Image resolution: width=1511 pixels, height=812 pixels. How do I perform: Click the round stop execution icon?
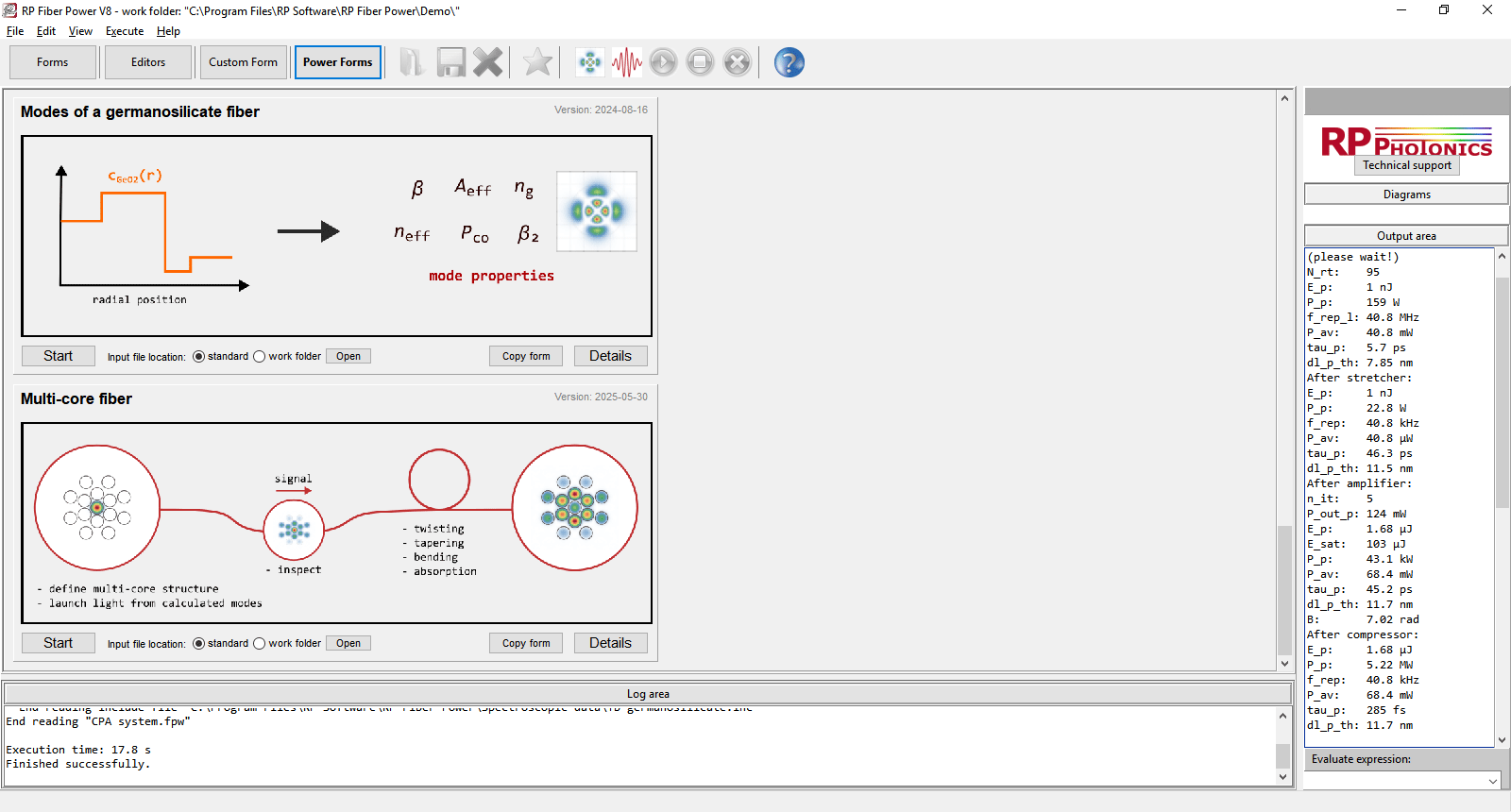point(700,62)
